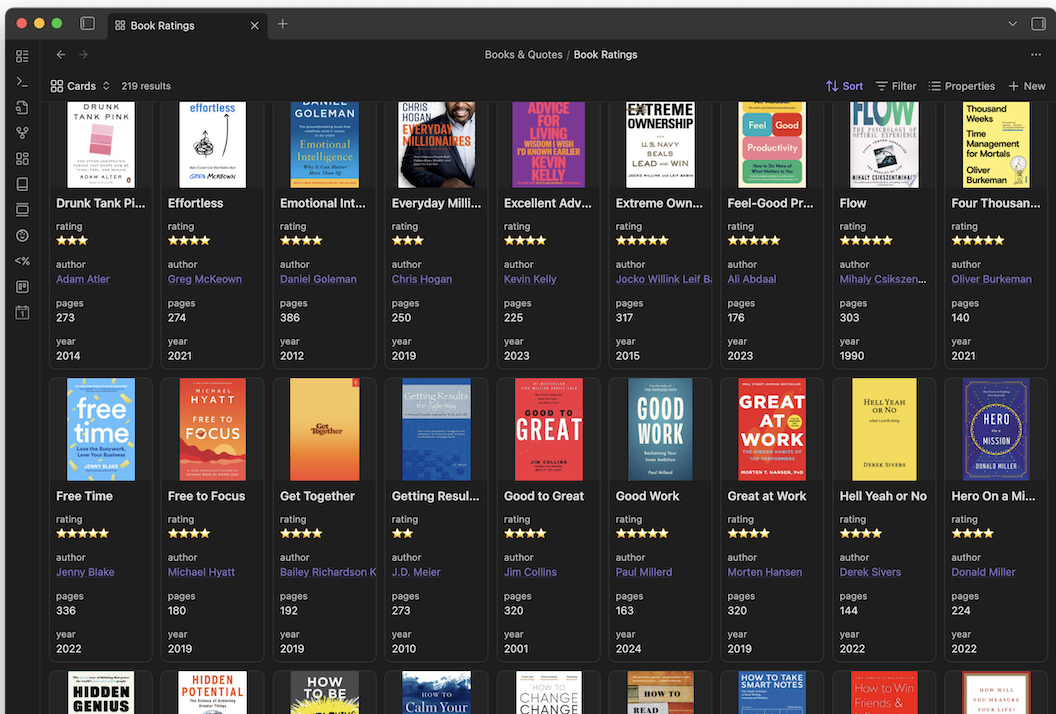Click the Feel-Good Productivity card title
The height and width of the screenshot is (714, 1056).
click(x=770, y=203)
